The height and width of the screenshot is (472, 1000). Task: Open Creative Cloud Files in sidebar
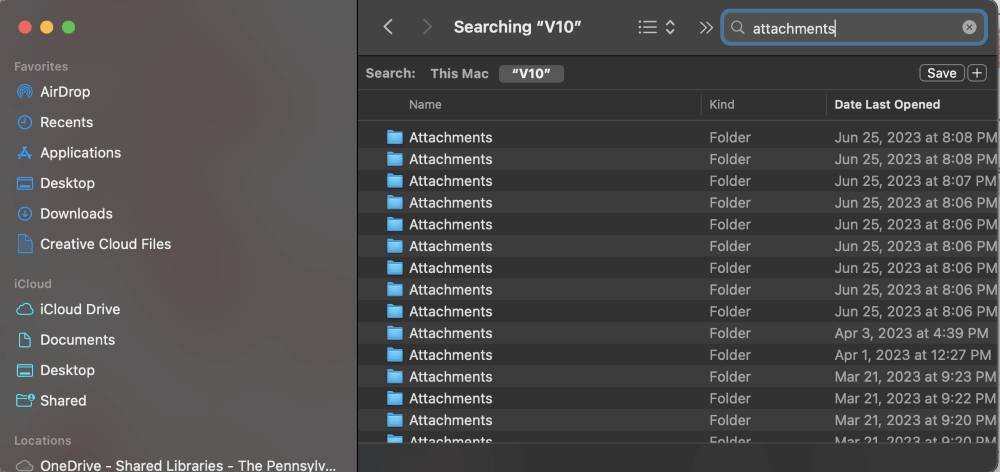click(x=105, y=244)
